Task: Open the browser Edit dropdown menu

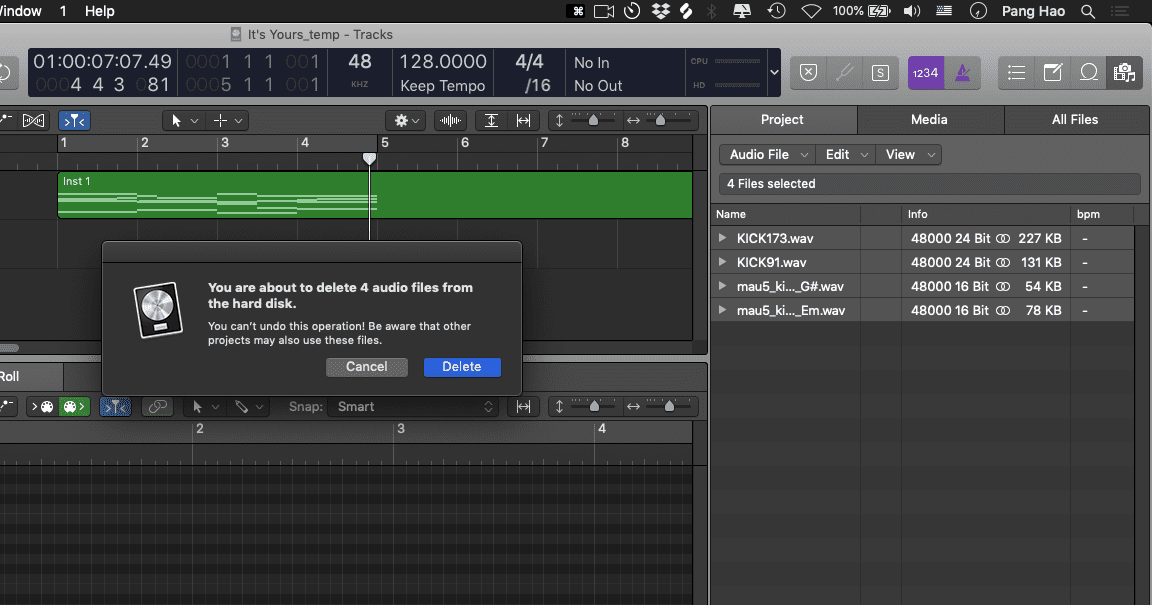Action: (x=846, y=154)
